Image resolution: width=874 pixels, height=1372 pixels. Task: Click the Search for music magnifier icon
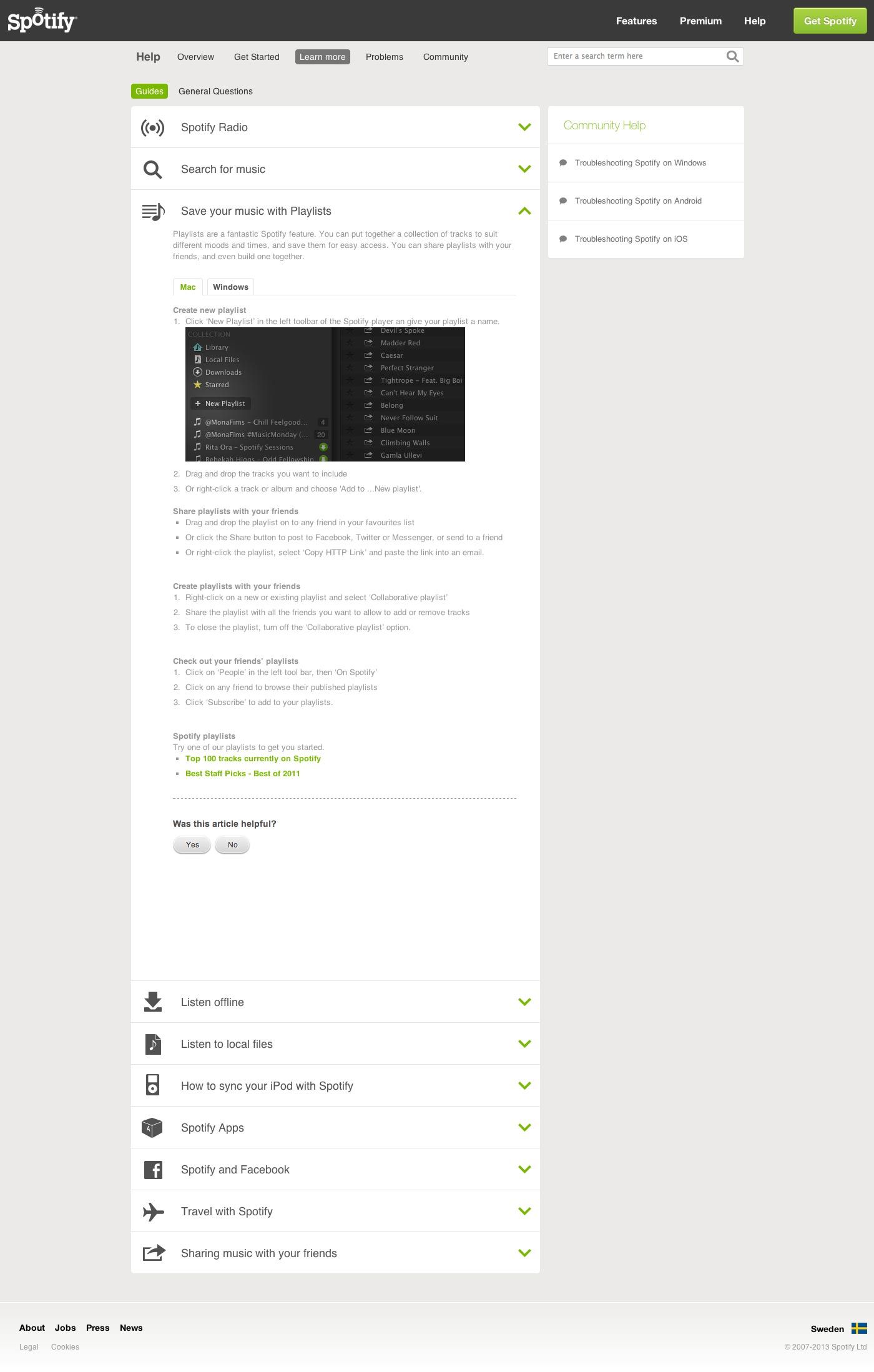(153, 169)
